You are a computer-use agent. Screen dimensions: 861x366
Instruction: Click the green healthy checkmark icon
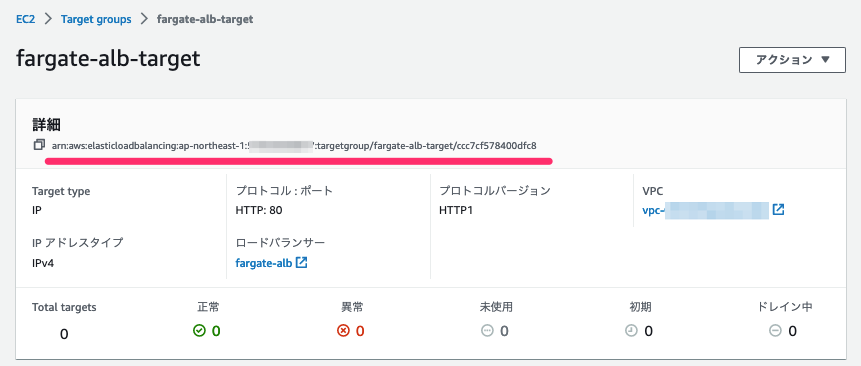pos(199,330)
